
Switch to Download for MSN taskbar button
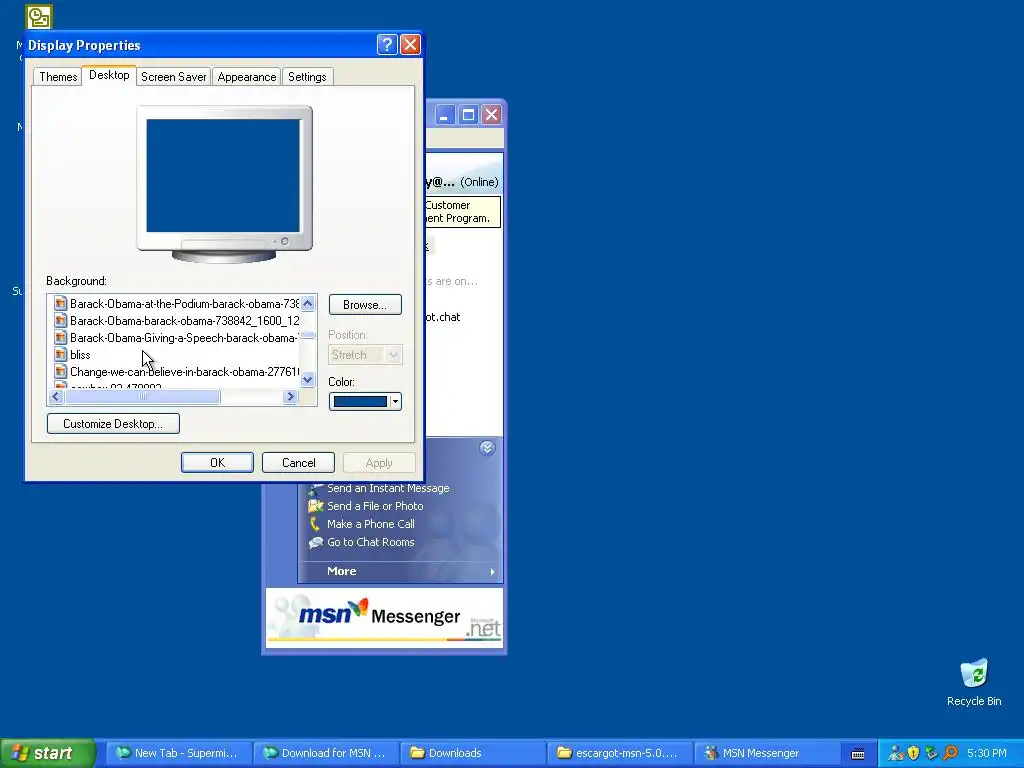coord(325,753)
